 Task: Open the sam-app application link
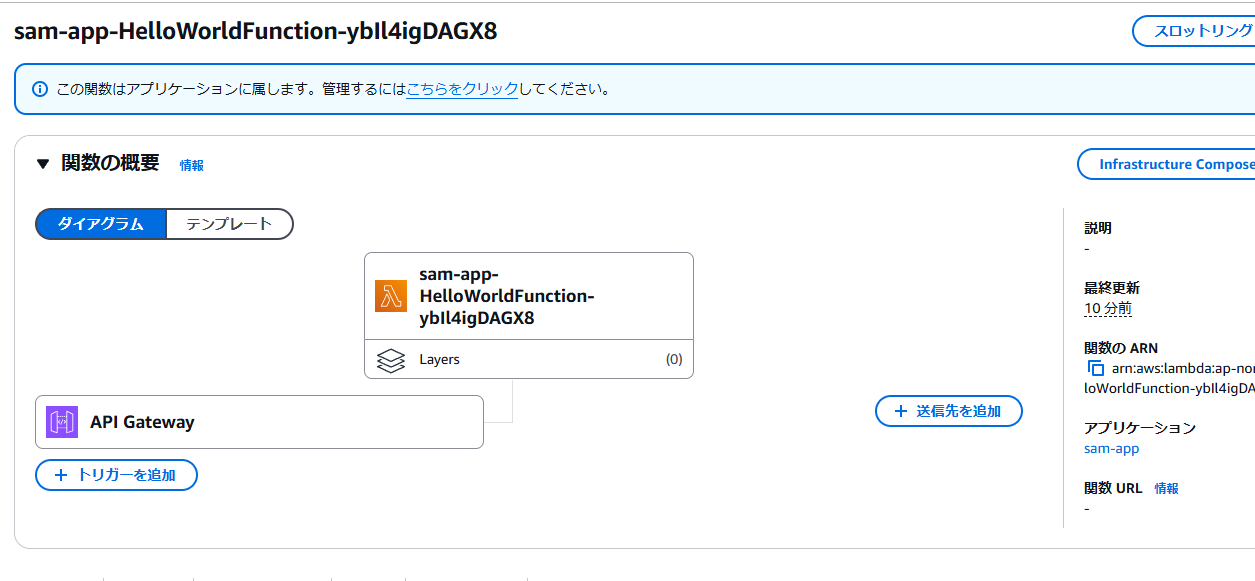[x=1111, y=448]
